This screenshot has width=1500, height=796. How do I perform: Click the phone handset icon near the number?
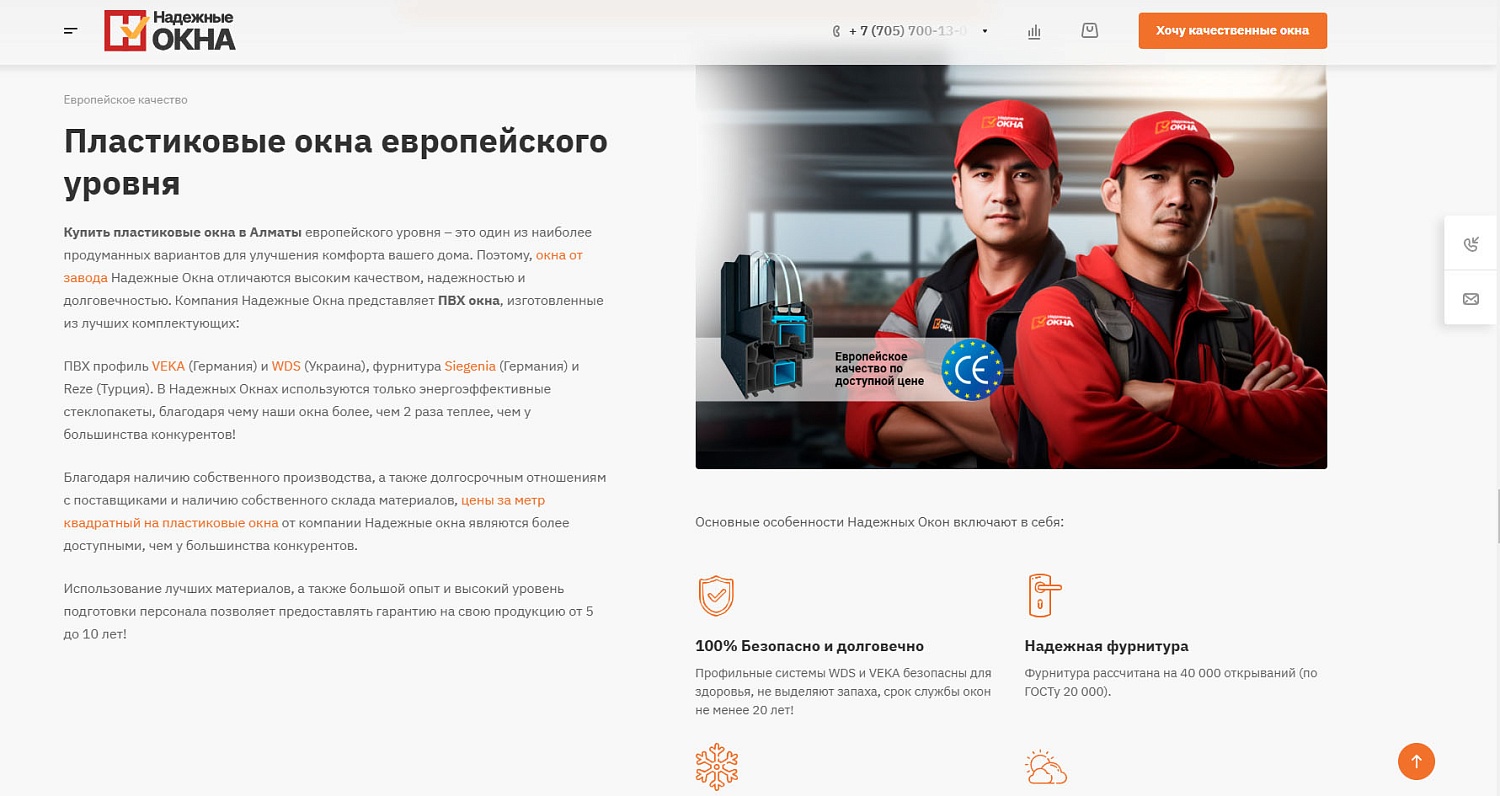tap(836, 30)
